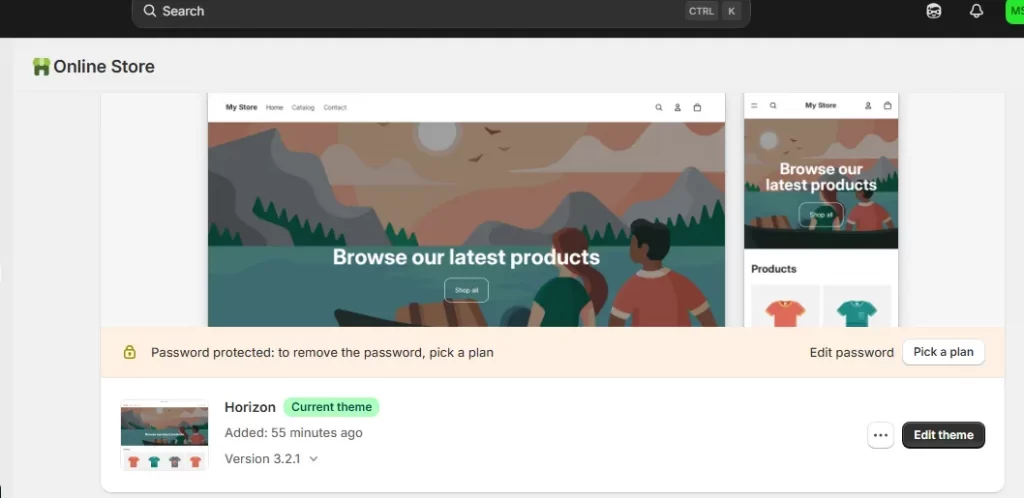Click Contact in desktop preview menu
The image size is (1024, 498).
point(335,108)
